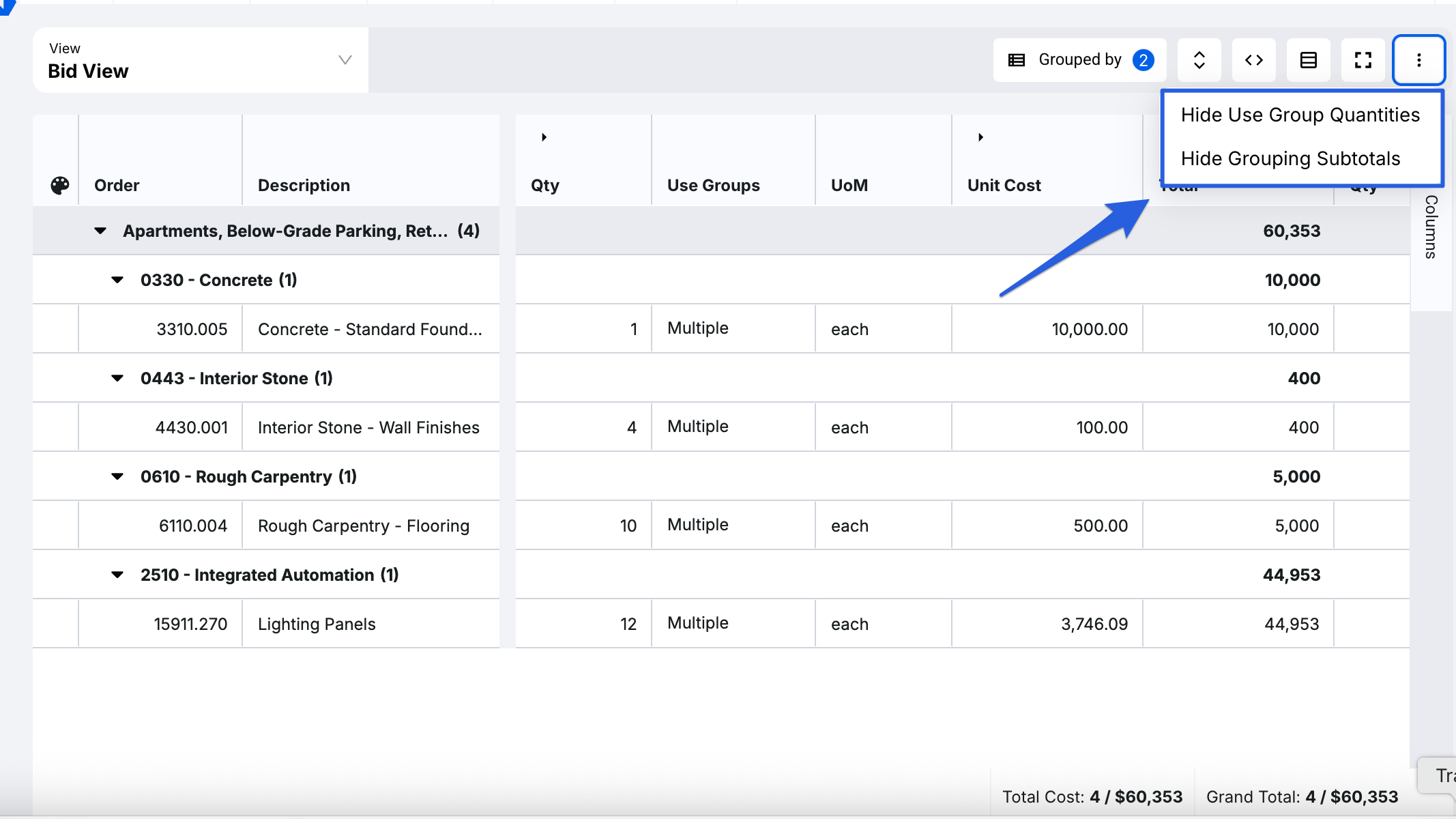Collapse the 0443 - Interior Stone group

[x=117, y=378]
